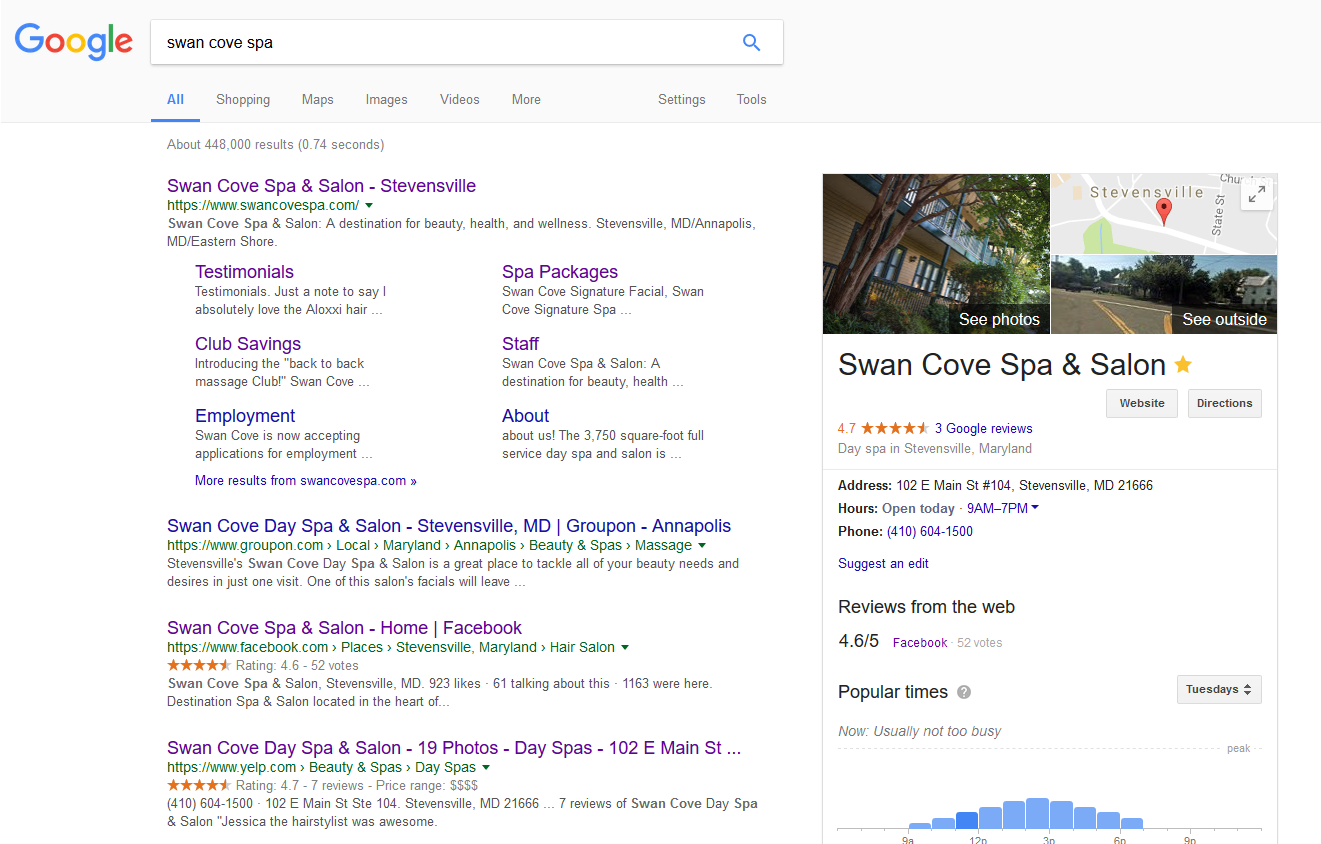Screen dimensions: 1321x844
Task: Click the Popular times help question icon
Action: 964,692
